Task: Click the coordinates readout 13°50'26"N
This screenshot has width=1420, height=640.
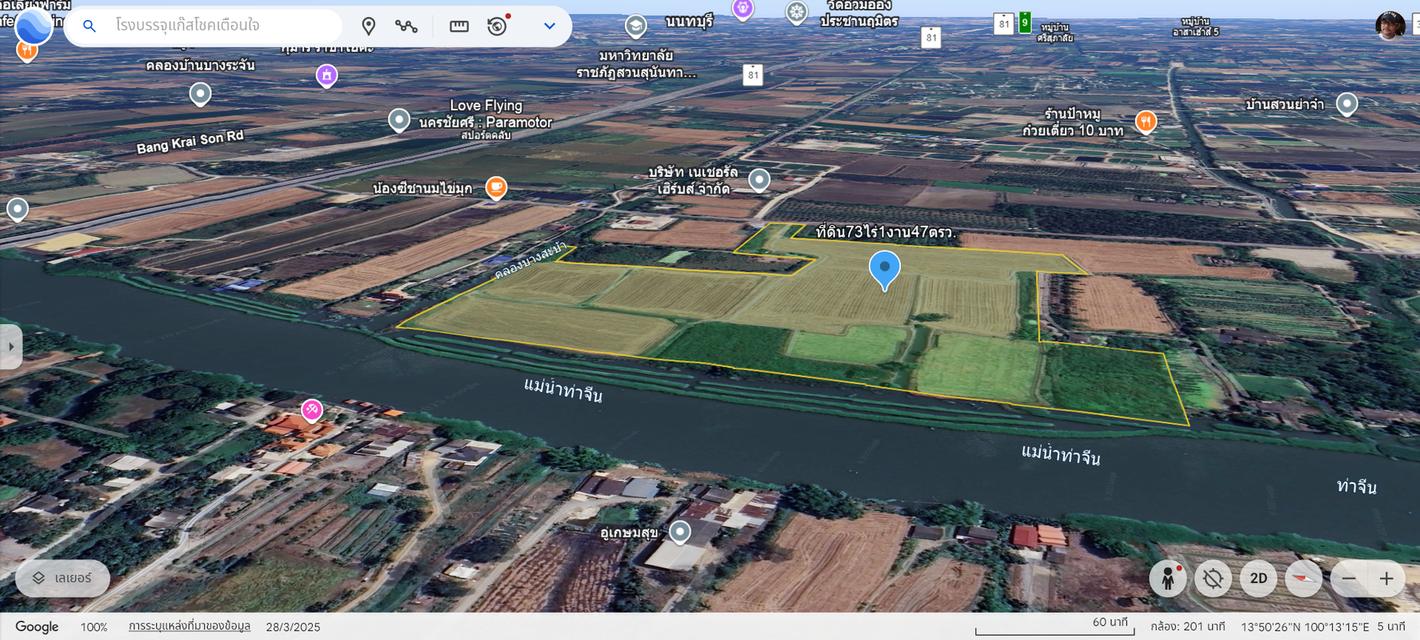Action: tap(1305, 627)
